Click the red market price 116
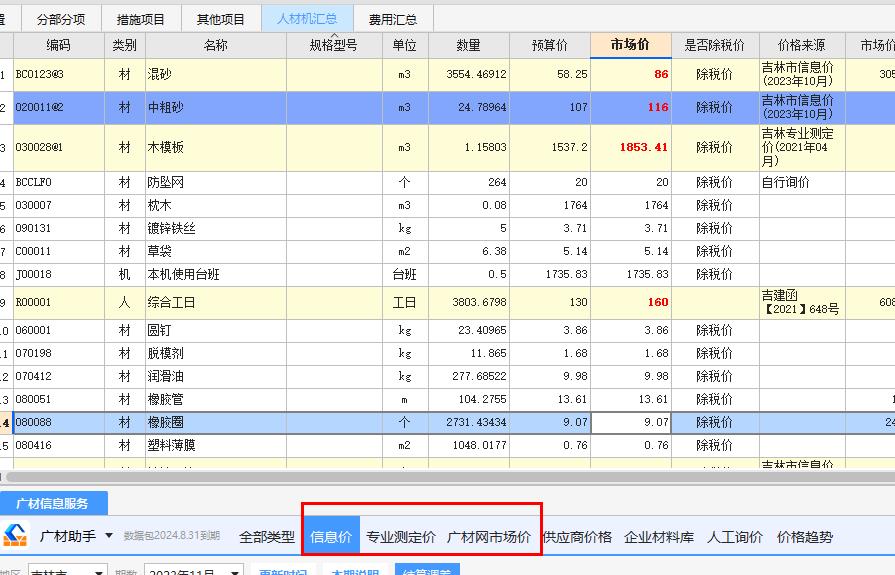 [631, 107]
